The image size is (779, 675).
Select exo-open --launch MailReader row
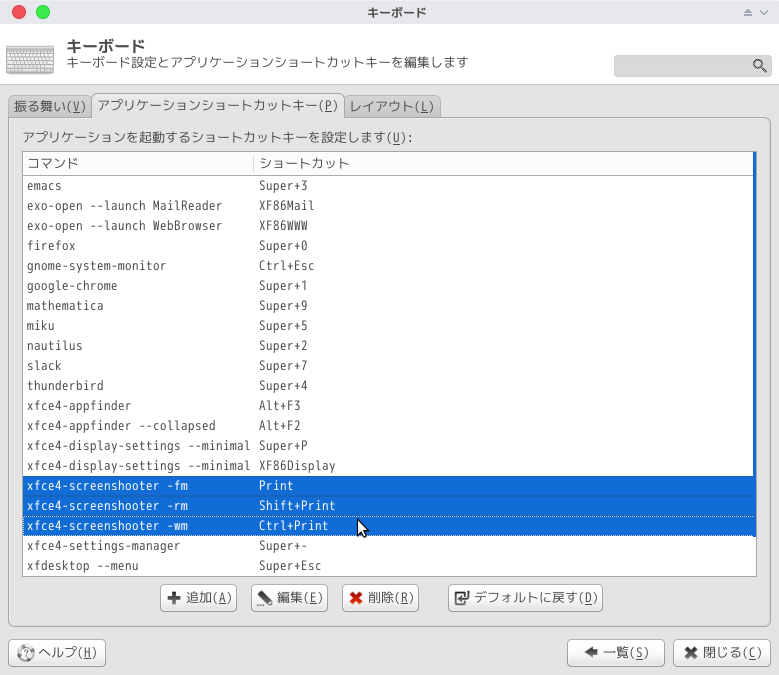pos(389,206)
